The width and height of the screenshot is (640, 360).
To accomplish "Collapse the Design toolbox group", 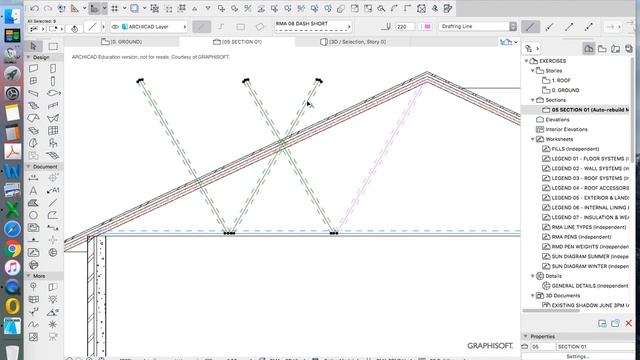I will [29, 57].
